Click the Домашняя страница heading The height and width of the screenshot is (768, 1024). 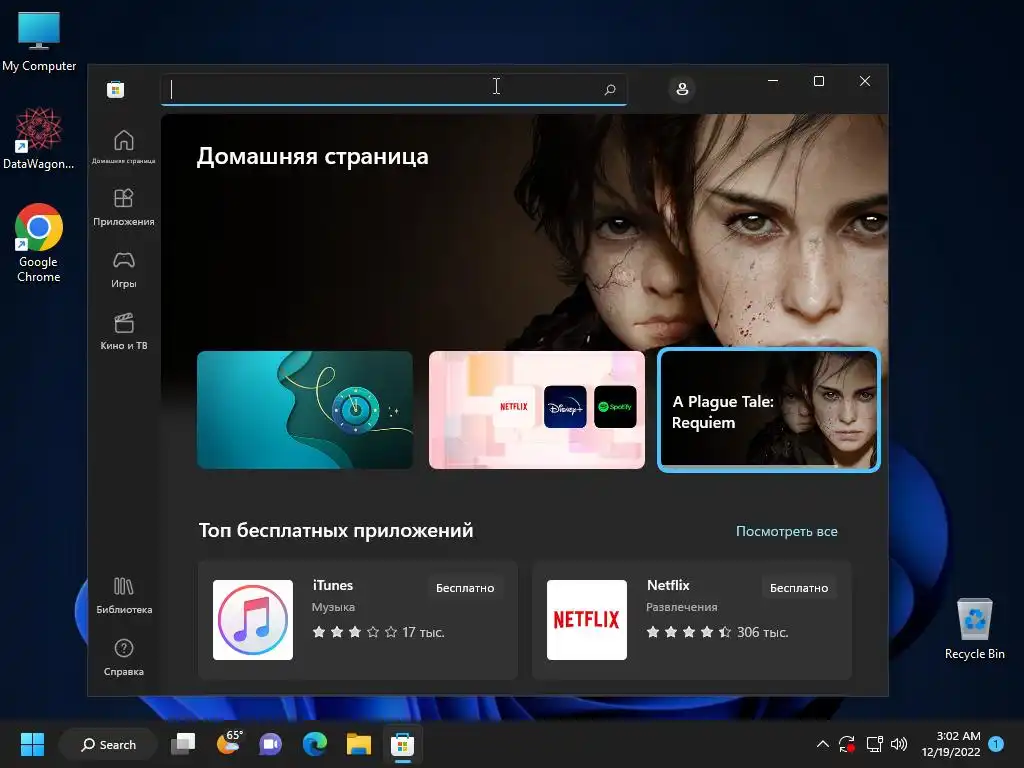pyautogui.click(x=312, y=157)
